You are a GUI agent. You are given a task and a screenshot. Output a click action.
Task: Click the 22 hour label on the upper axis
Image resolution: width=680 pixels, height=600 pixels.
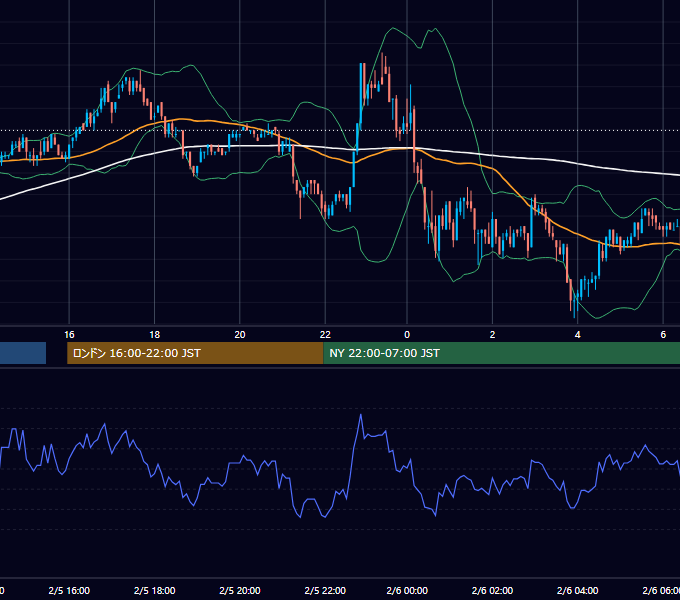pos(325,335)
